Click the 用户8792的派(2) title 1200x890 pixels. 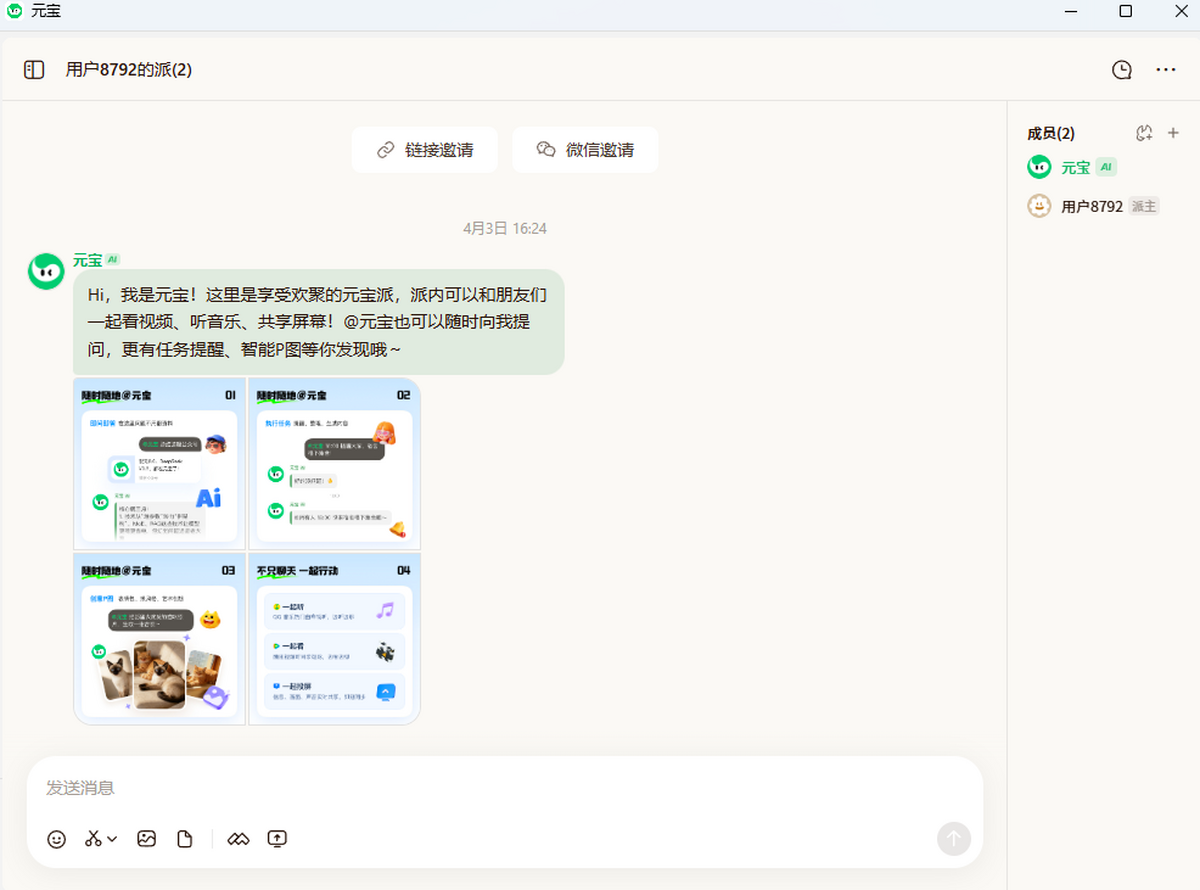point(129,70)
